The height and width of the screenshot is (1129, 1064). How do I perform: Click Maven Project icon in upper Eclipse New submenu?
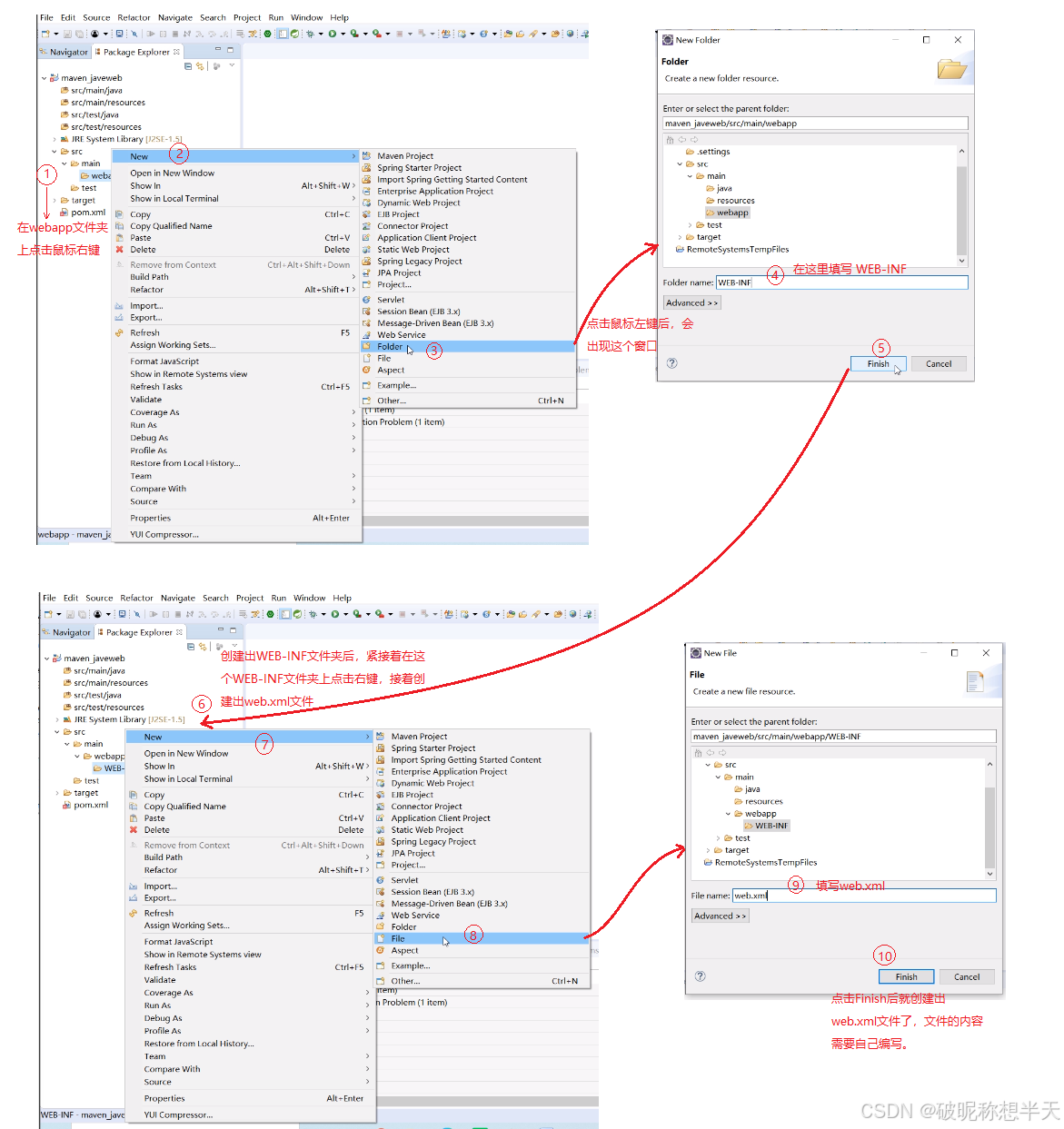[x=366, y=156]
